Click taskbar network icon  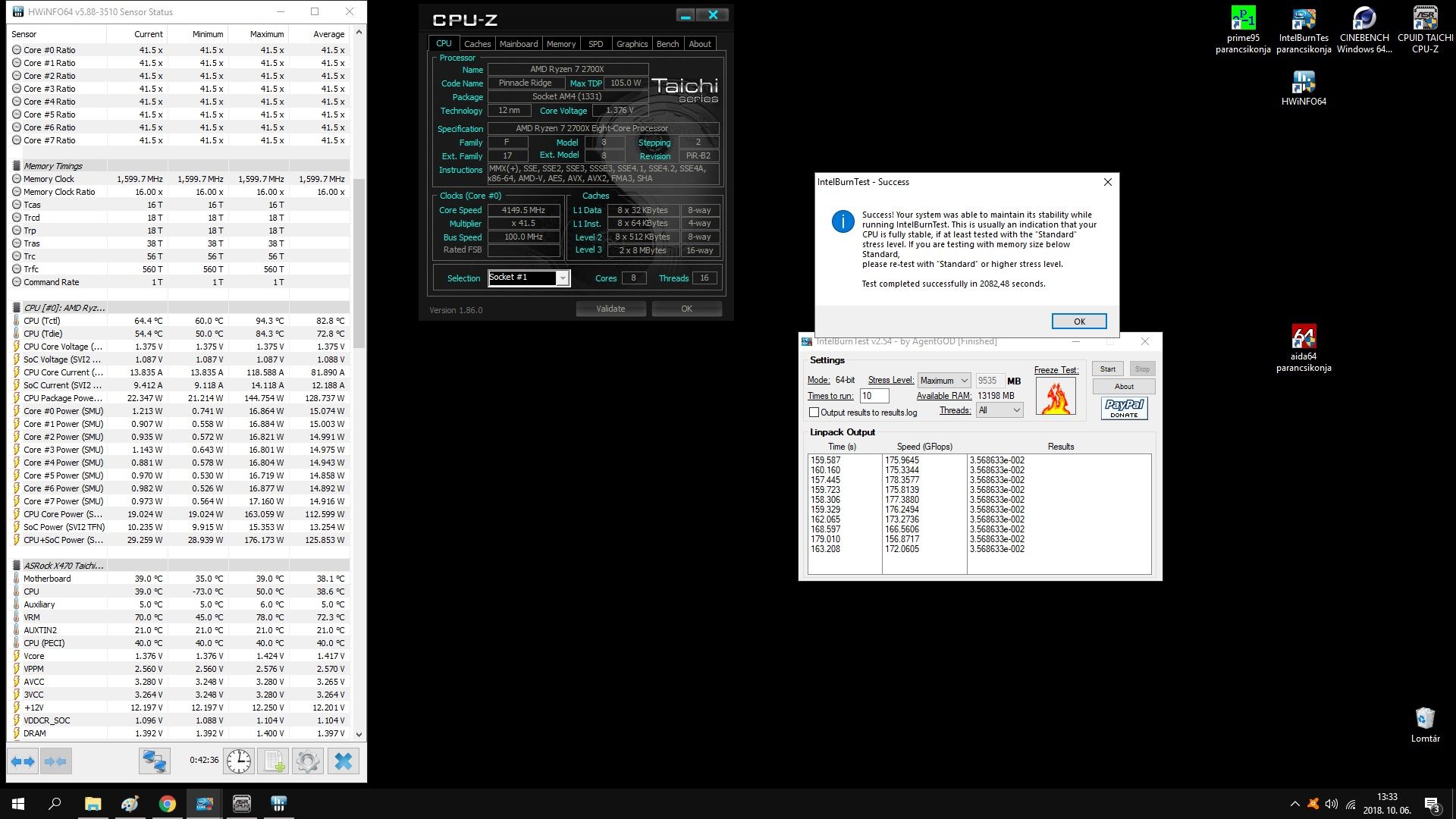[1351, 804]
